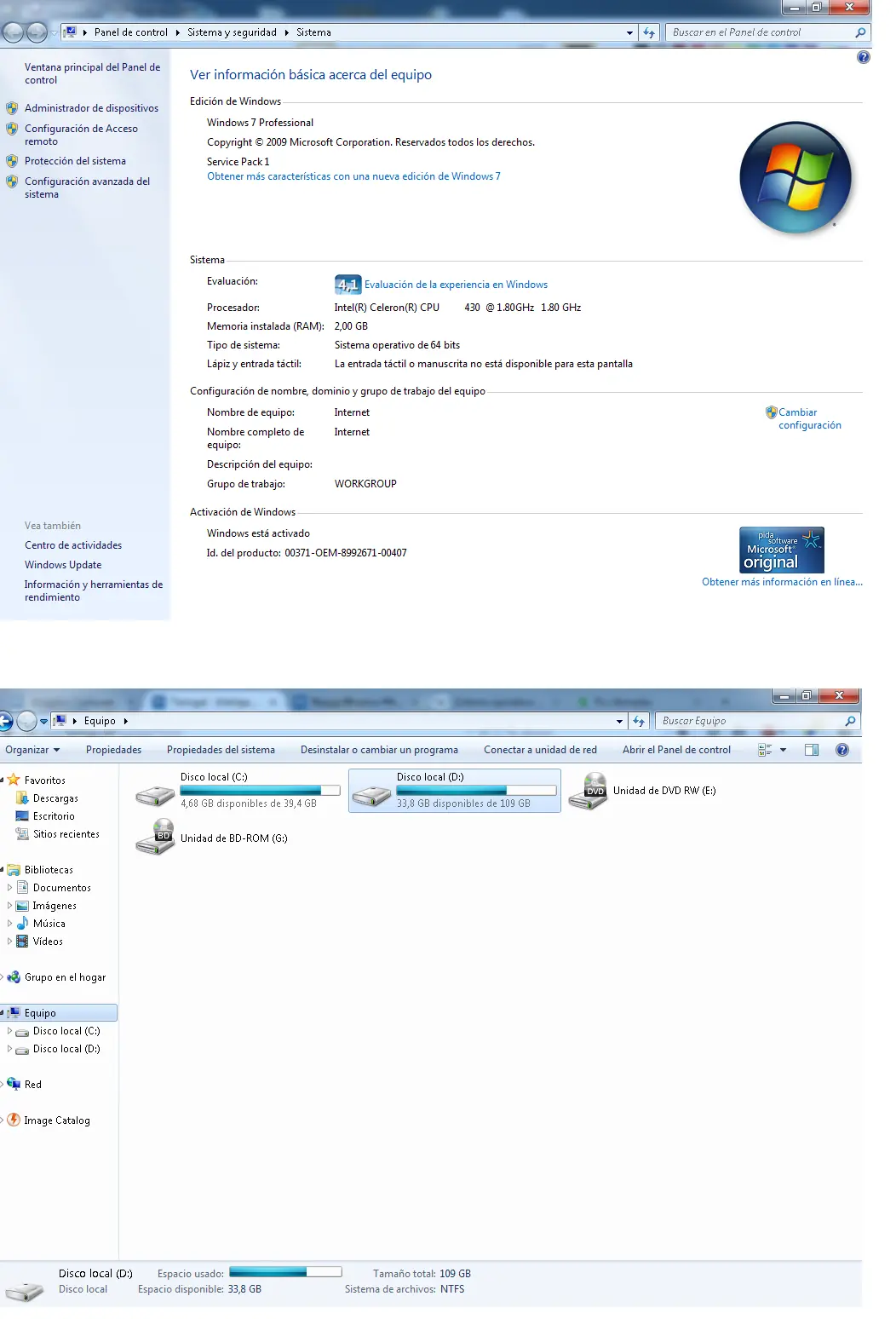Click Sistema y seguridad breadcrumb
This screenshot has height=1319, width=896.
tap(232, 32)
